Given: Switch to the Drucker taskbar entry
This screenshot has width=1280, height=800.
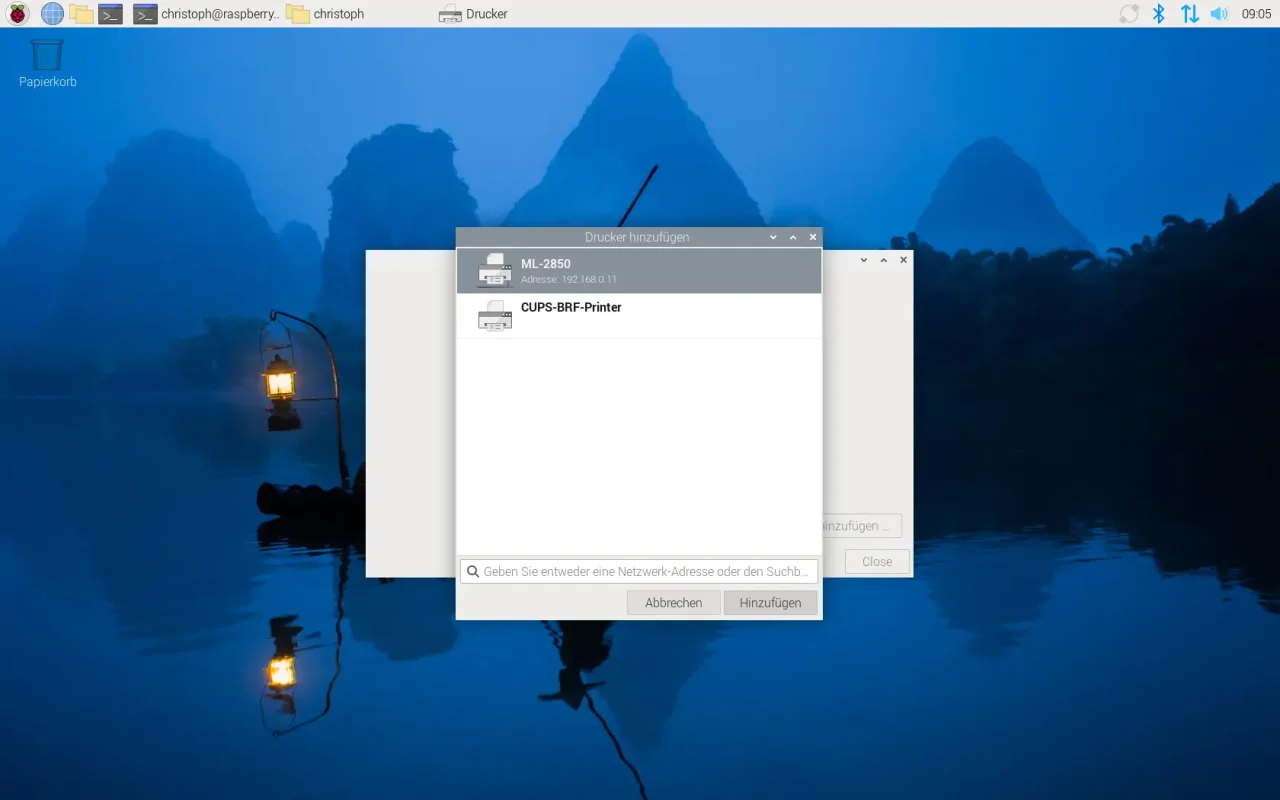Looking at the screenshot, I should (x=474, y=14).
